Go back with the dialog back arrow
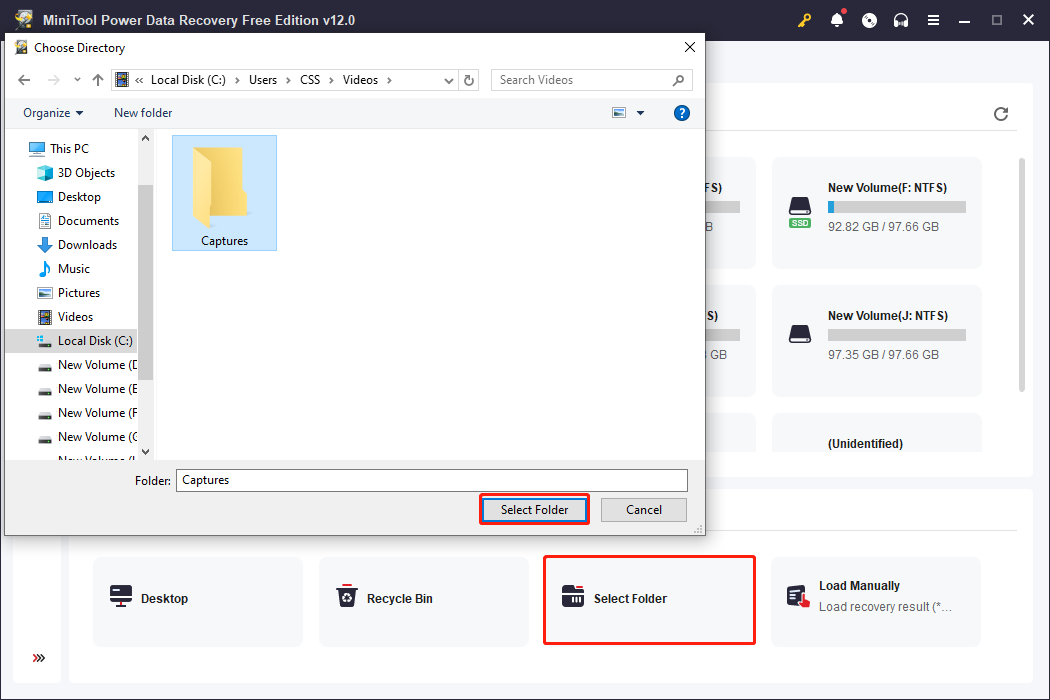 tap(24, 80)
